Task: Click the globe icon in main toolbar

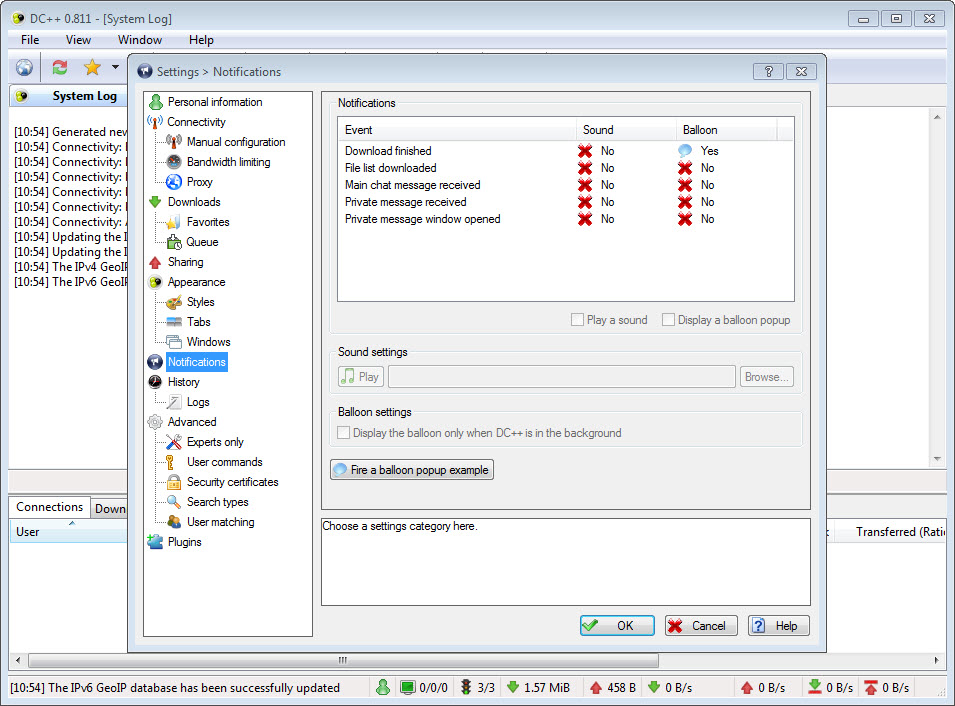Action: coord(24,68)
